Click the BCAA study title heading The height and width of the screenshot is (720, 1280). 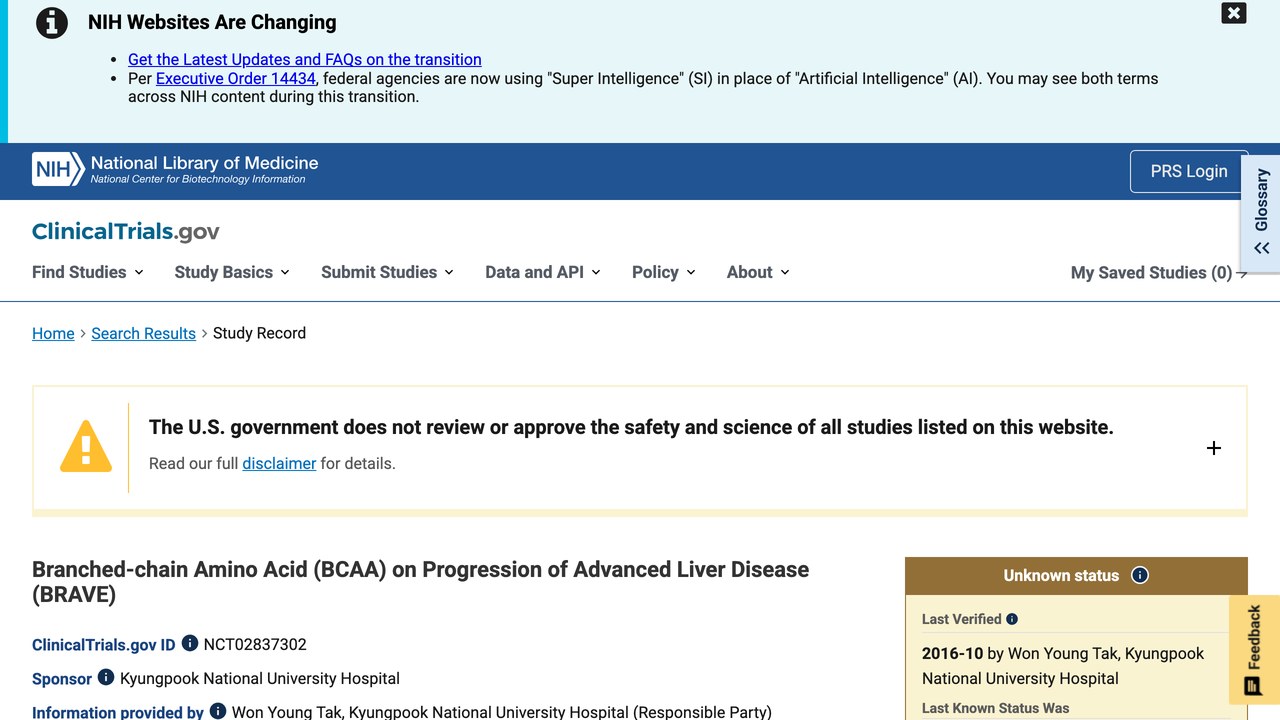(421, 582)
